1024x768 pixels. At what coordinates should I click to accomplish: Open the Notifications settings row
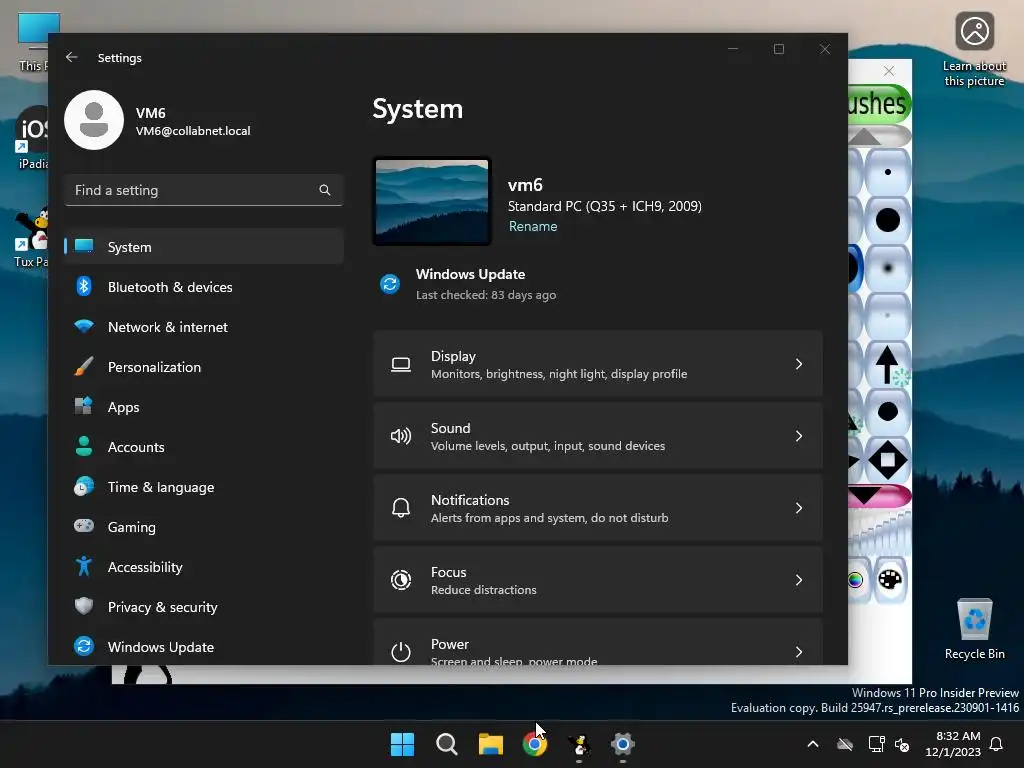click(x=598, y=507)
